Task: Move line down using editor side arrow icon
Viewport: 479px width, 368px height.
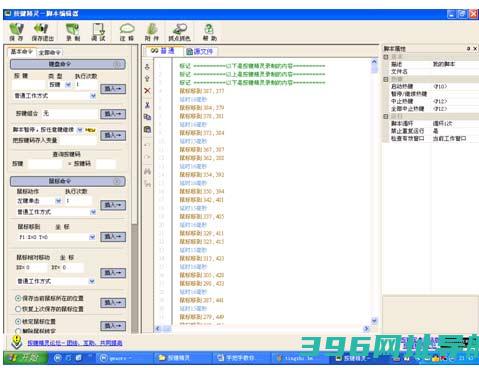Action: [147, 67]
